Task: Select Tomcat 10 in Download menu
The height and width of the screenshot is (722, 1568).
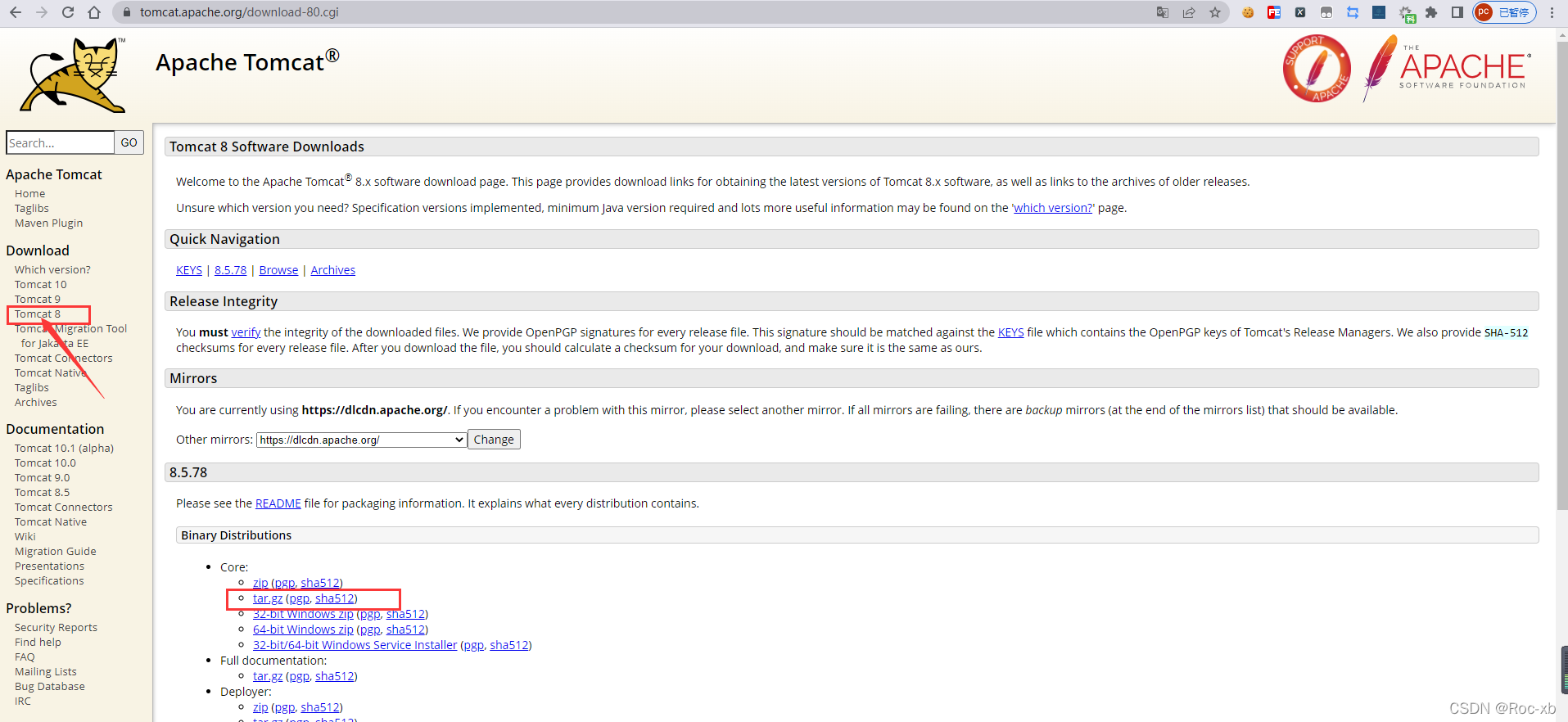Action: [41, 285]
